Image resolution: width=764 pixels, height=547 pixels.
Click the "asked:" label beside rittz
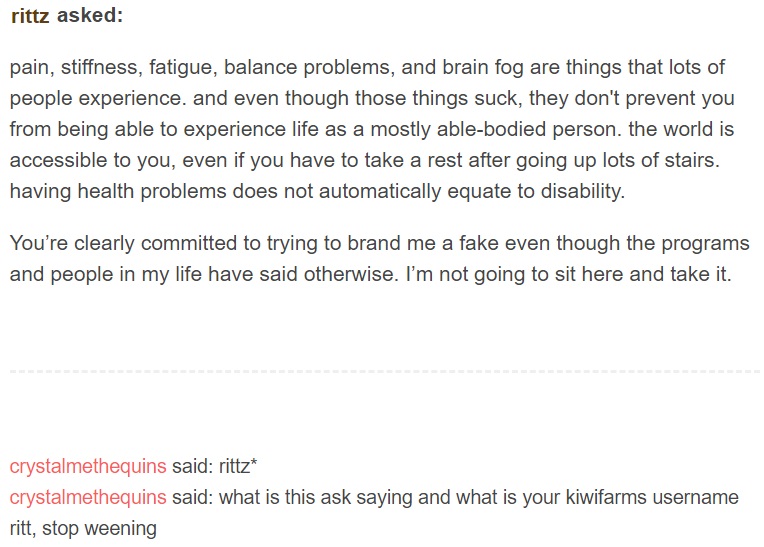click(x=90, y=16)
